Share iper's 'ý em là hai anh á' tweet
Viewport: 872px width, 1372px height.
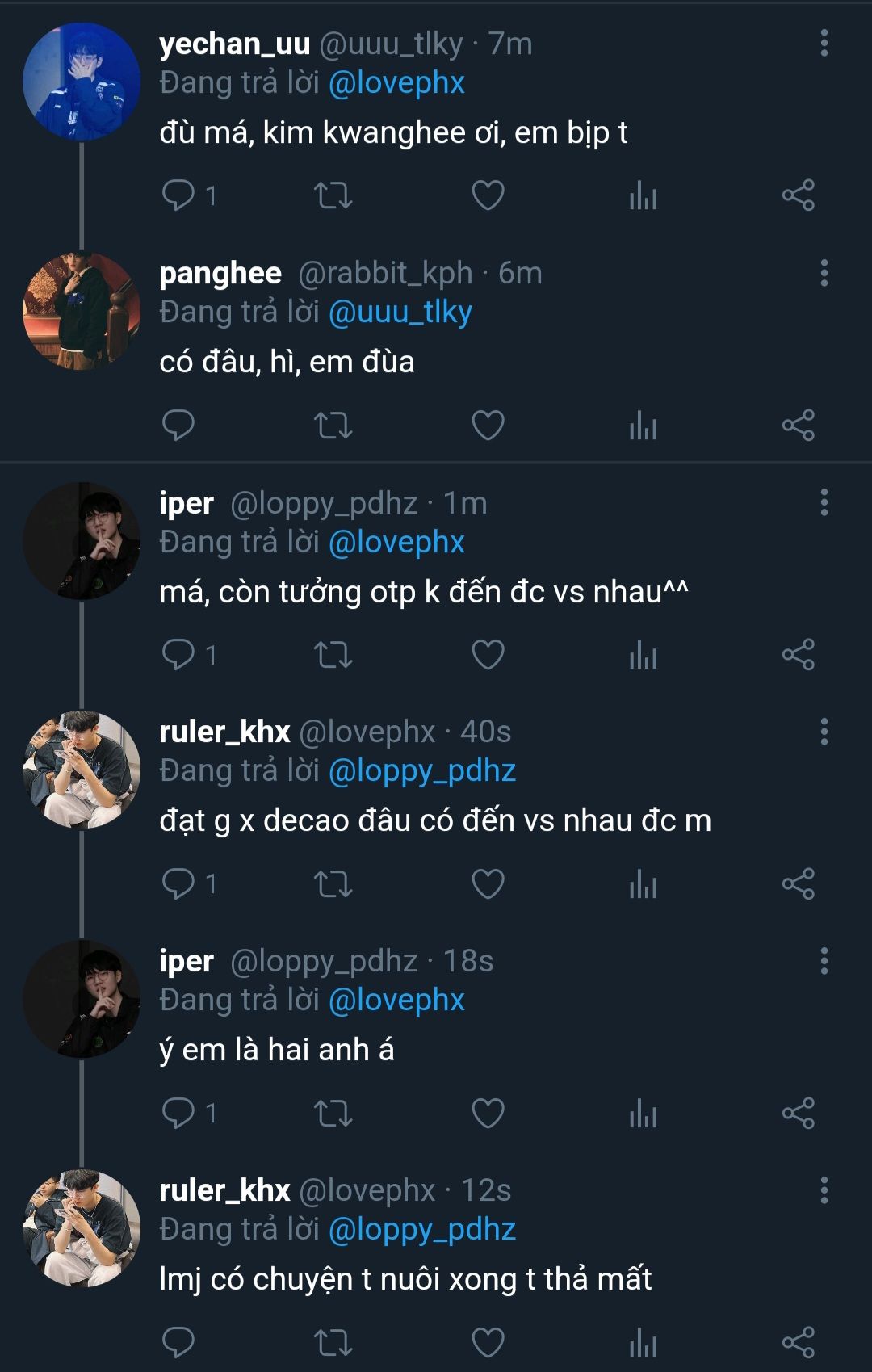[798, 1113]
